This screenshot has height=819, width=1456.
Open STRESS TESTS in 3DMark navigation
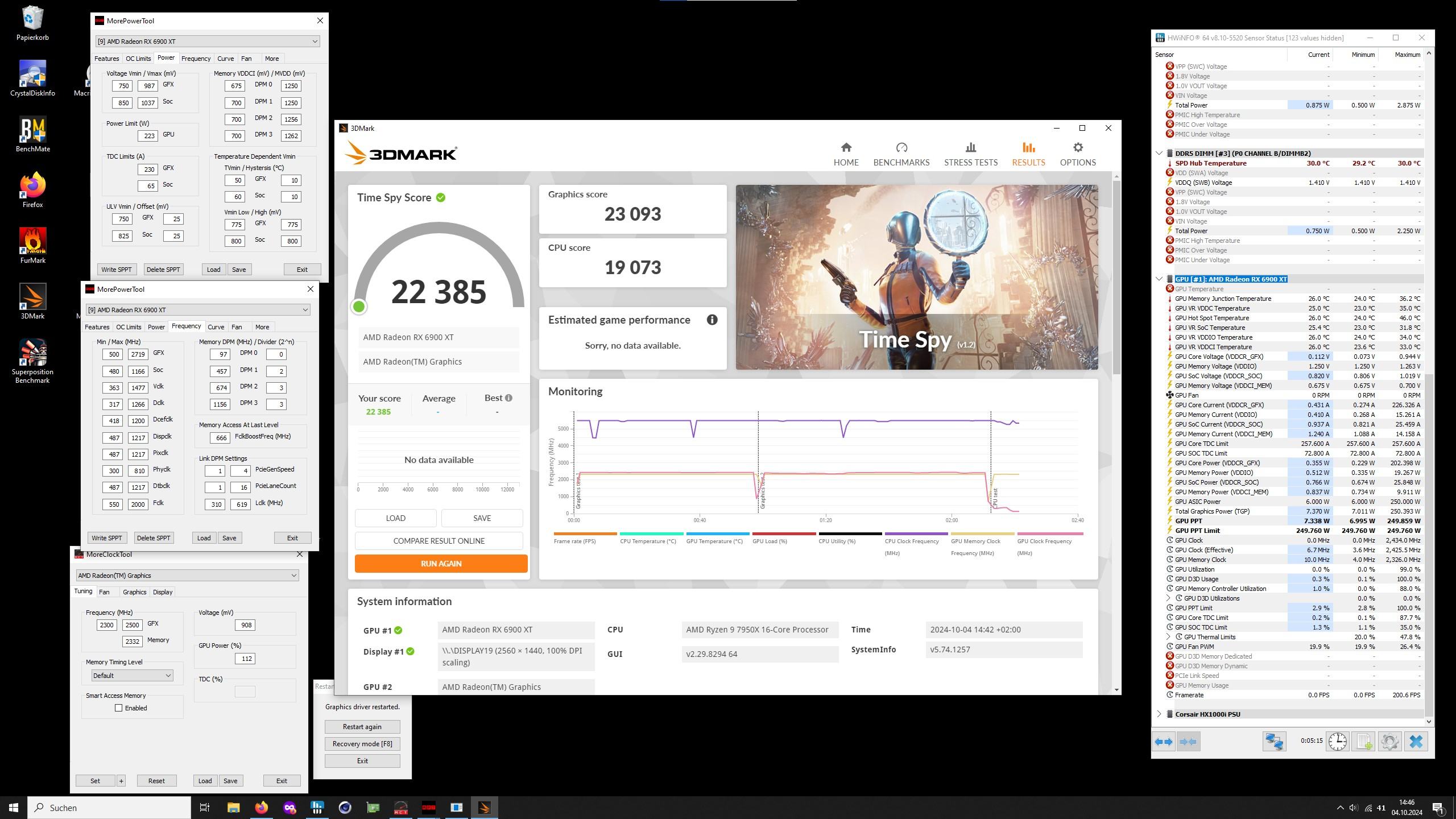tap(970, 154)
